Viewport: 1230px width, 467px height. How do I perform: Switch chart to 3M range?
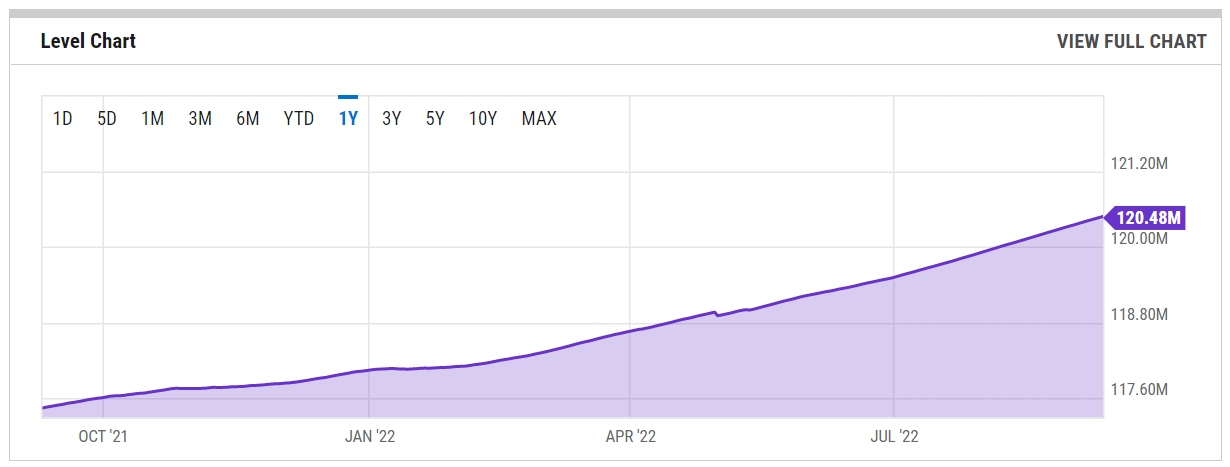(x=200, y=118)
